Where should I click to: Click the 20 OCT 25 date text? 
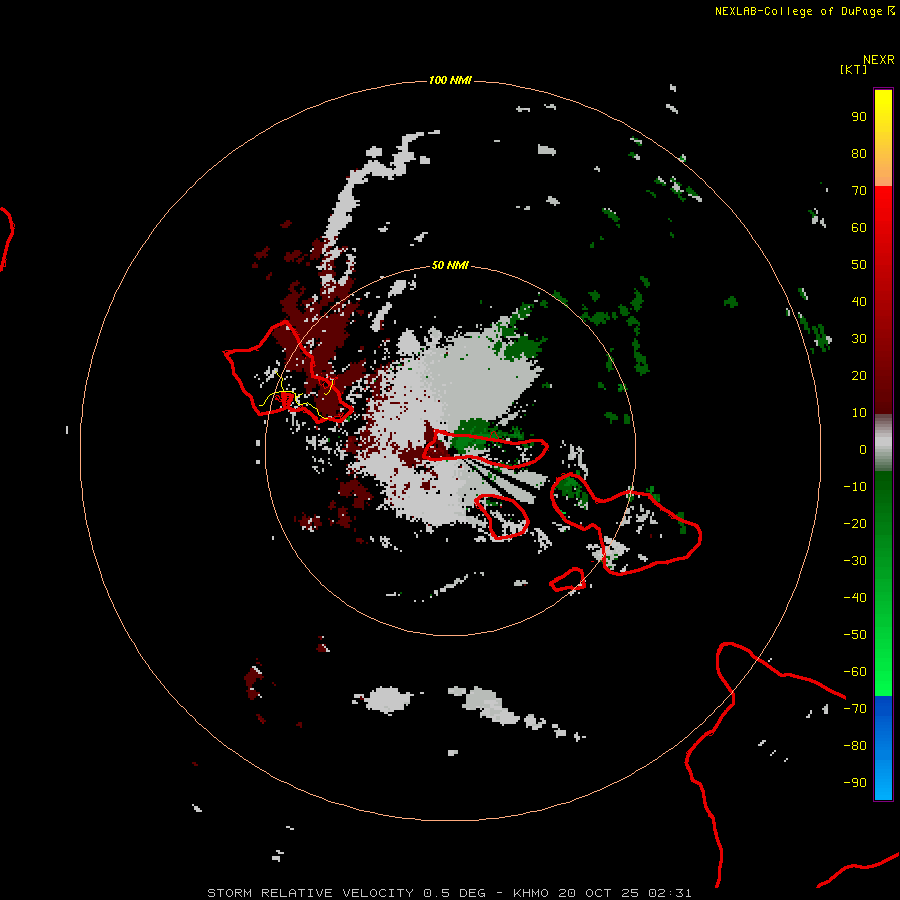point(599,893)
